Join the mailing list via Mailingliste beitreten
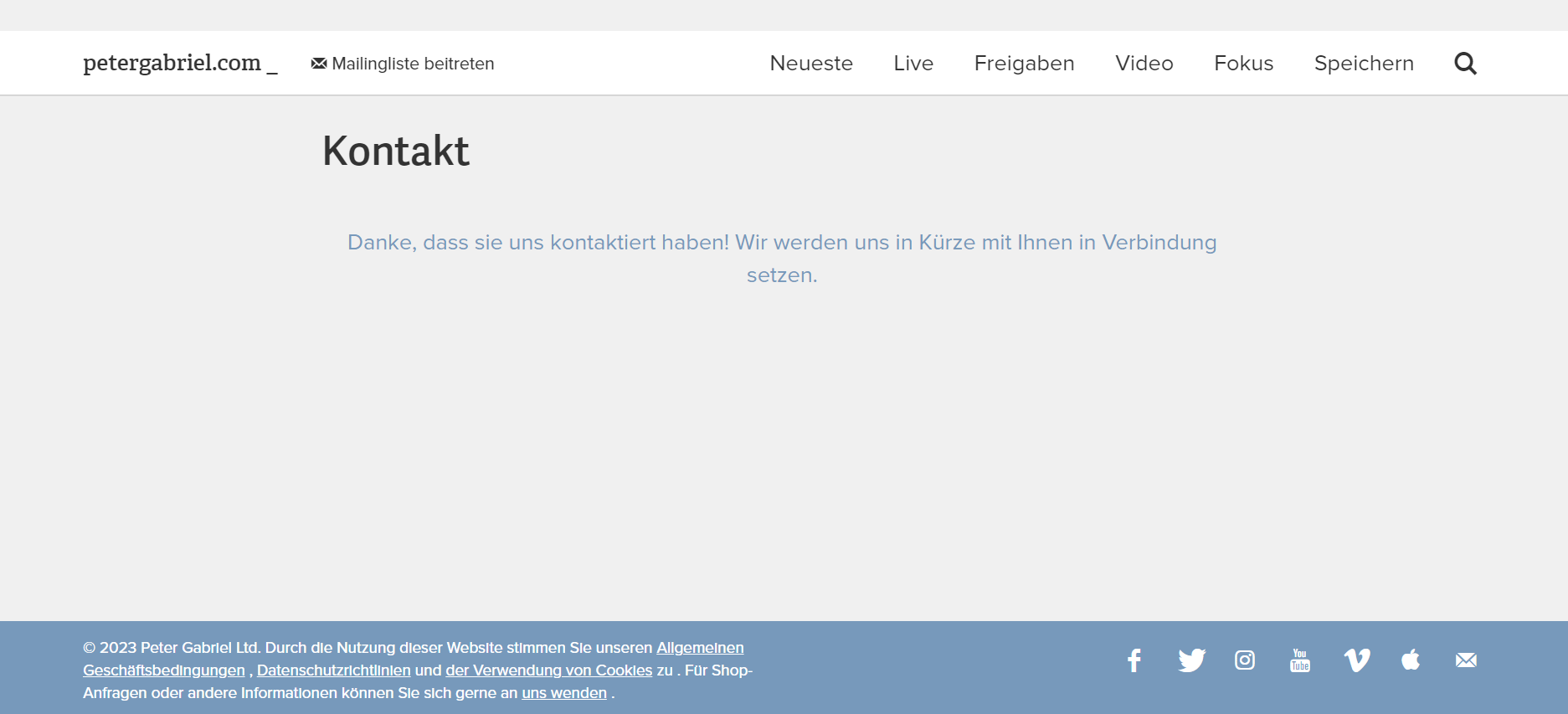The image size is (1568, 714). pyautogui.click(x=403, y=64)
